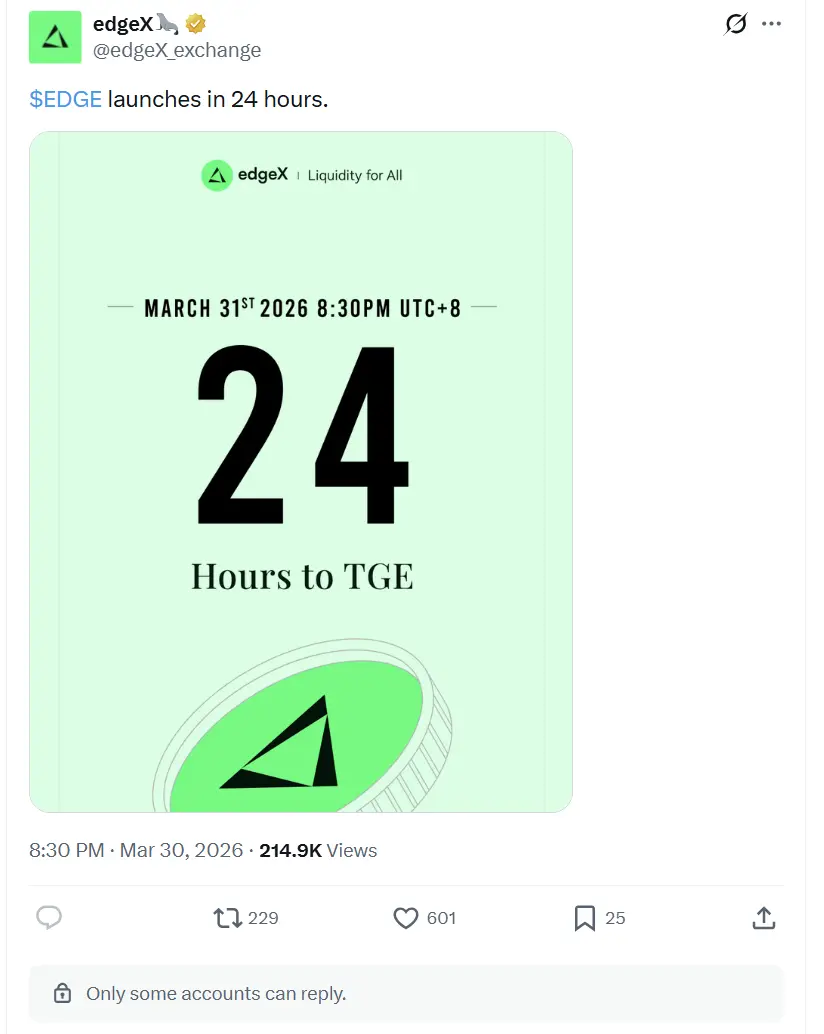
Task: Click the gold verified badge
Action: (x=197, y=25)
